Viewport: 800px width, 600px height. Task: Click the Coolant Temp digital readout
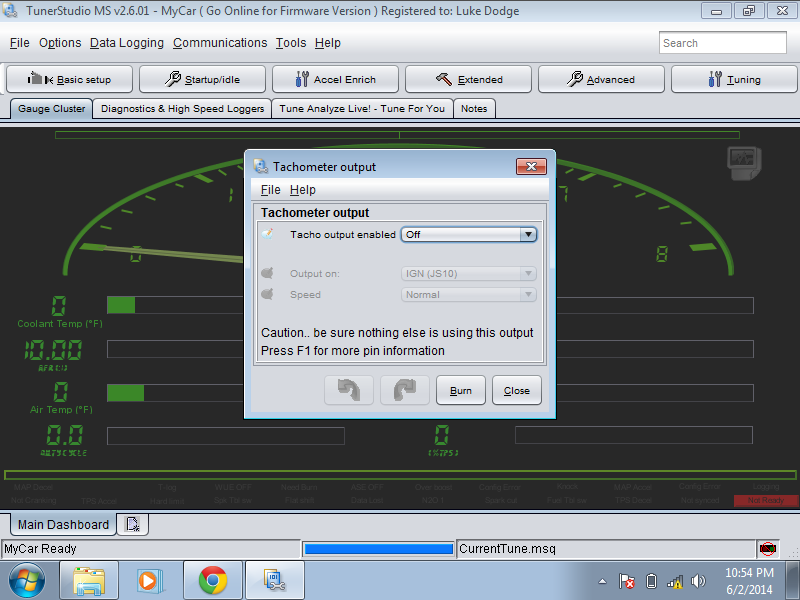coord(59,306)
